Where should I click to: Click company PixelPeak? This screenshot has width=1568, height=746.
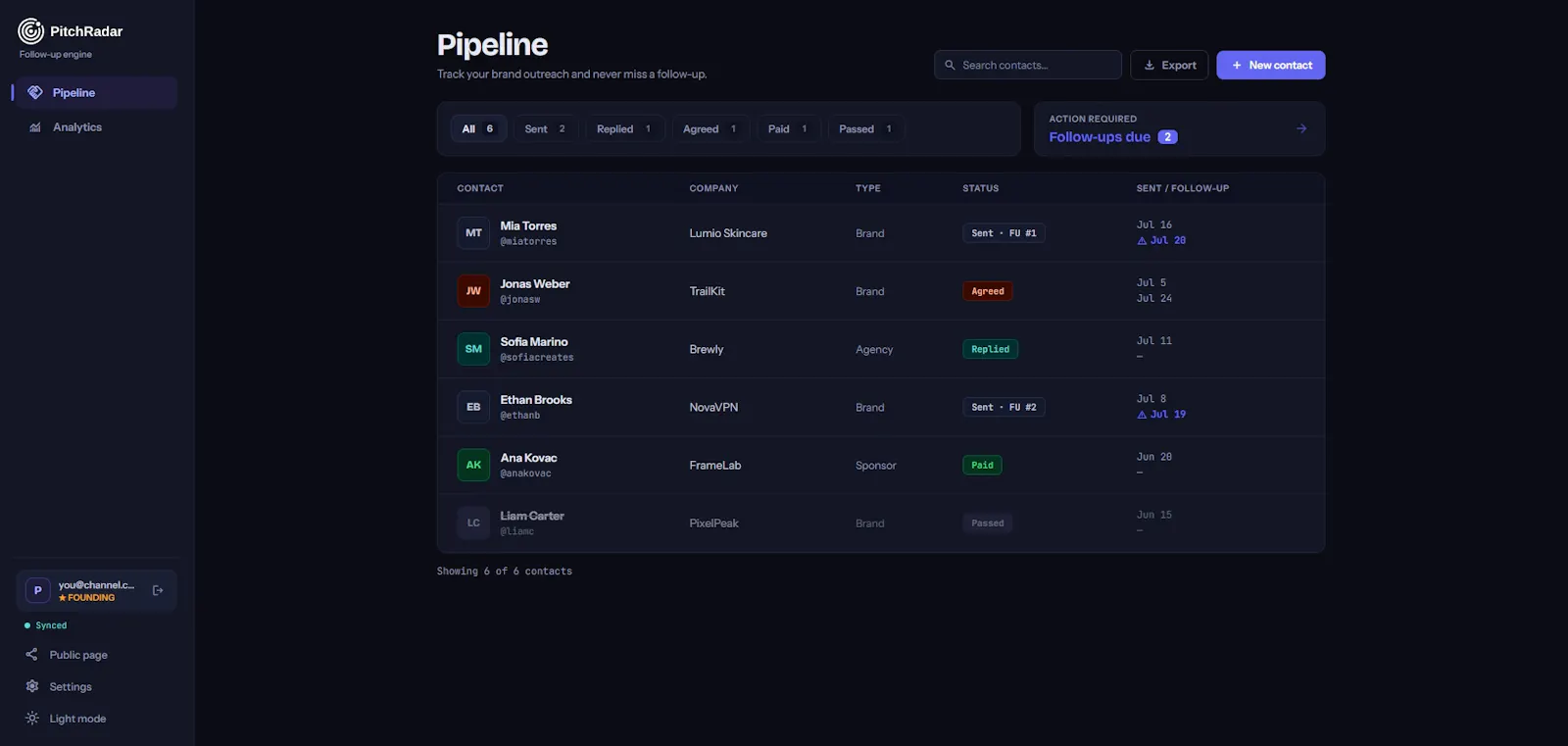(713, 522)
